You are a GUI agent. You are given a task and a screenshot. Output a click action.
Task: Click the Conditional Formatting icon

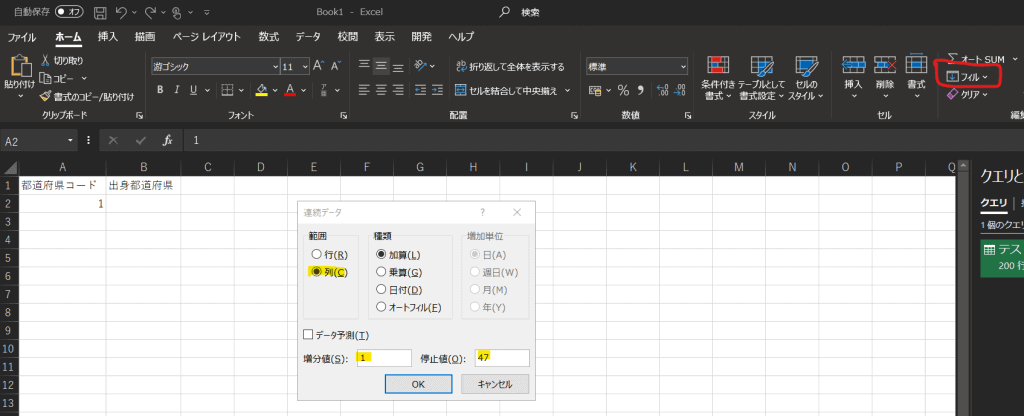tap(717, 66)
